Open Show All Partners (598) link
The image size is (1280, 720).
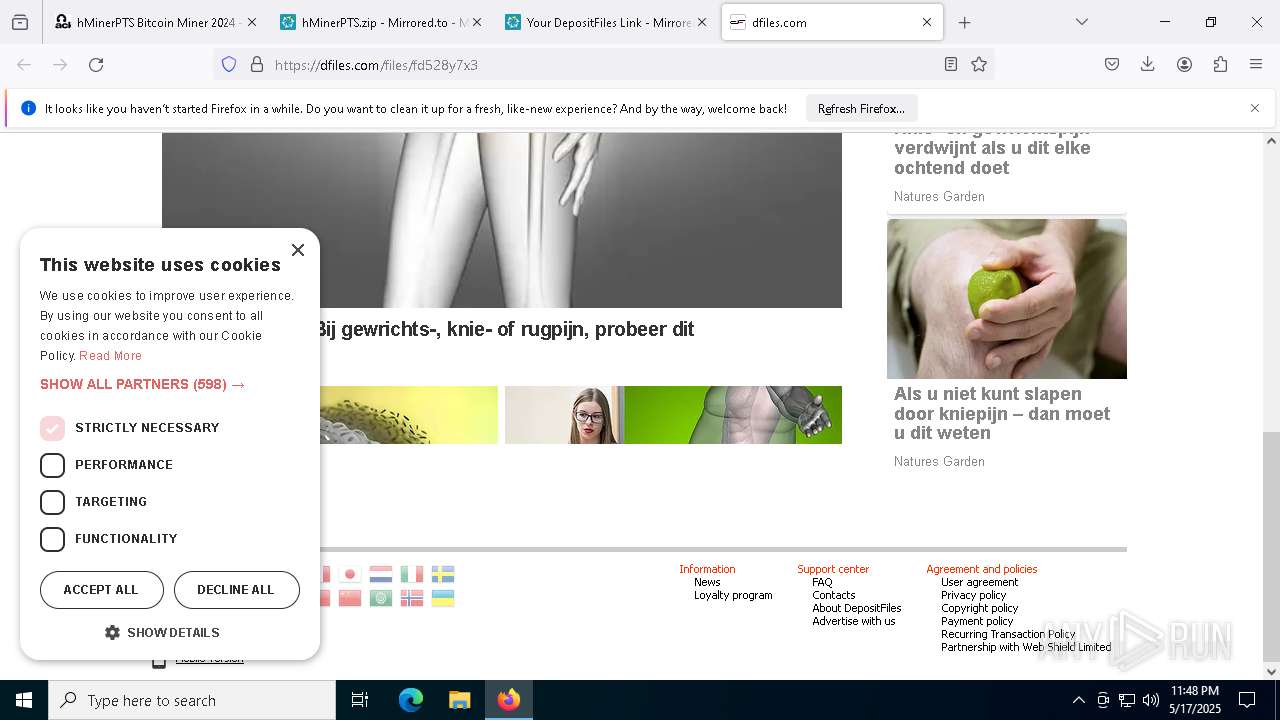click(142, 384)
